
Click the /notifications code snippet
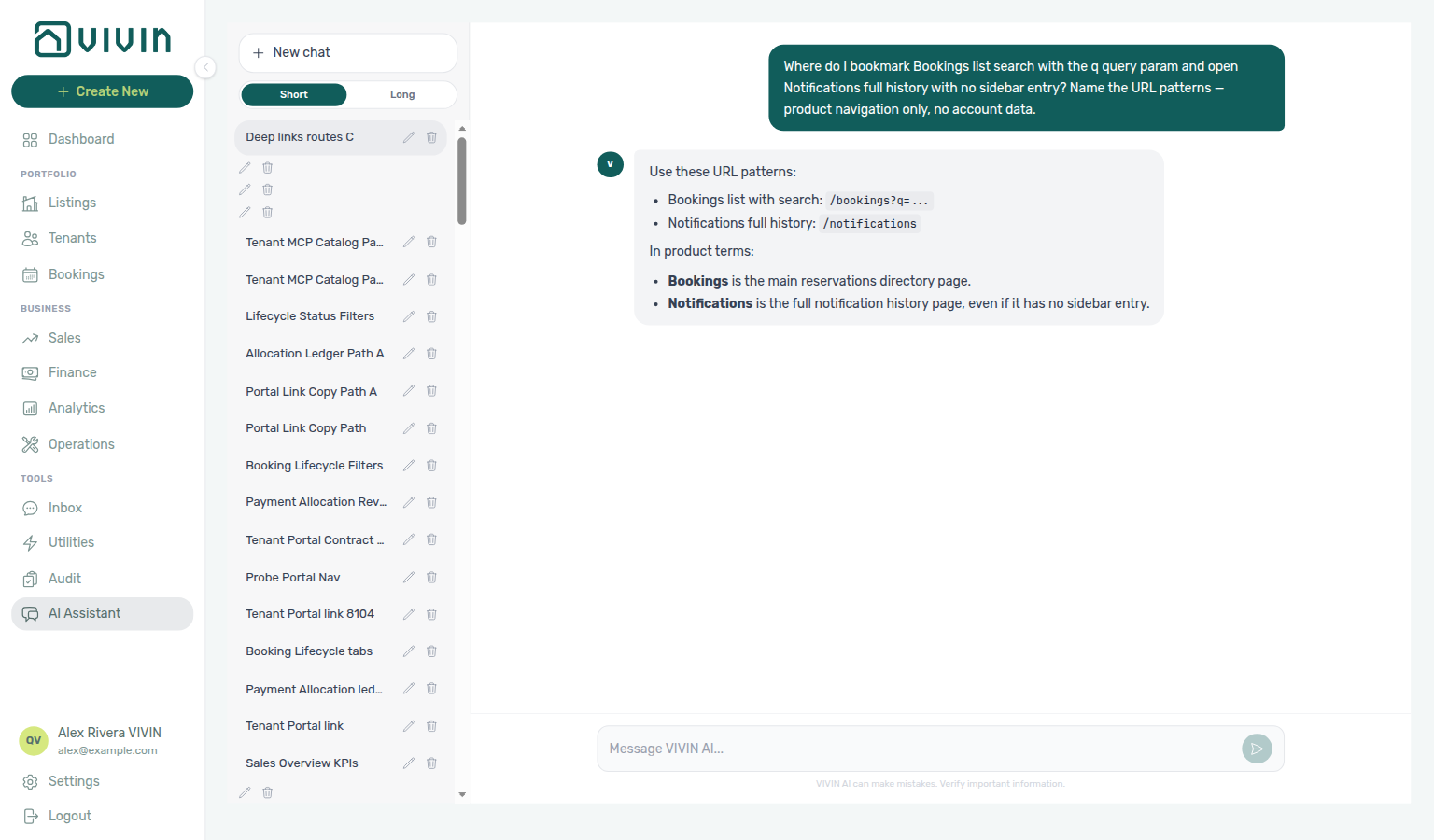tap(869, 224)
